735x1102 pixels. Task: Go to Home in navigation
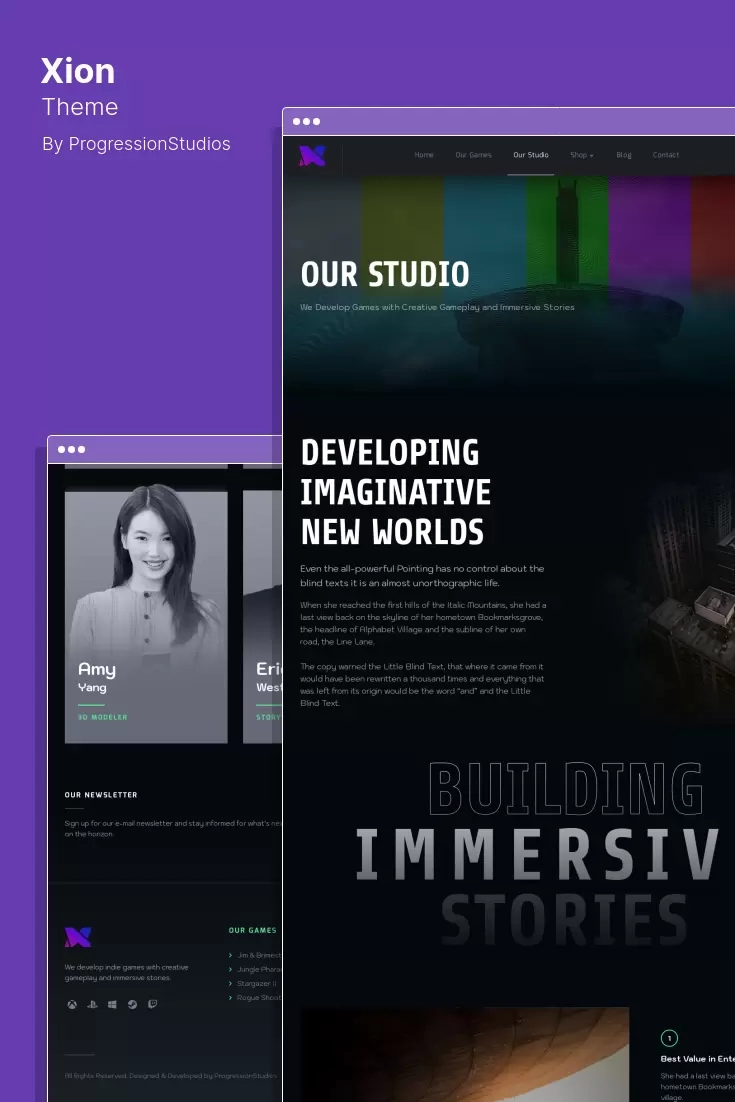(424, 155)
